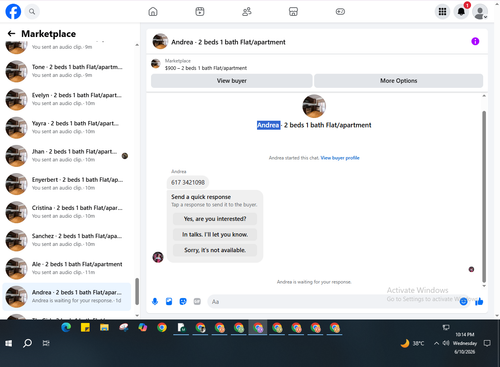Screen dimensions: 500x367
Task: Choose a sticker from the sticker icon
Action: click(x=183, y=302)
